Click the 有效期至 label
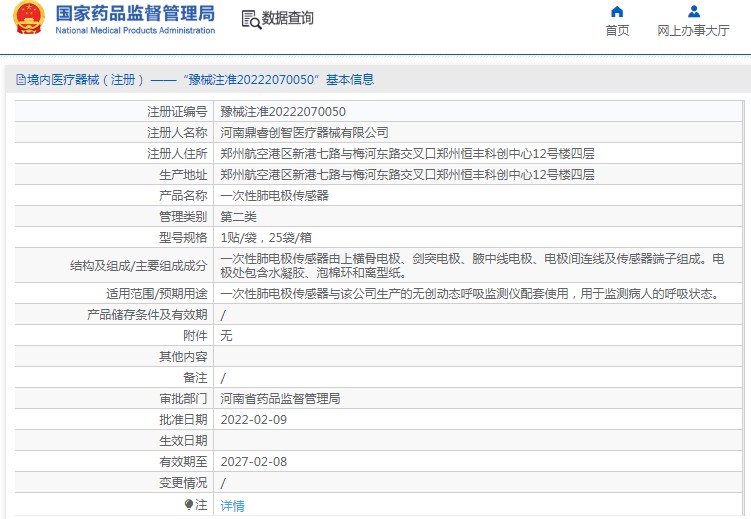Screen dimensions: 751x519 pyautogui.click(x=183, y=462)
